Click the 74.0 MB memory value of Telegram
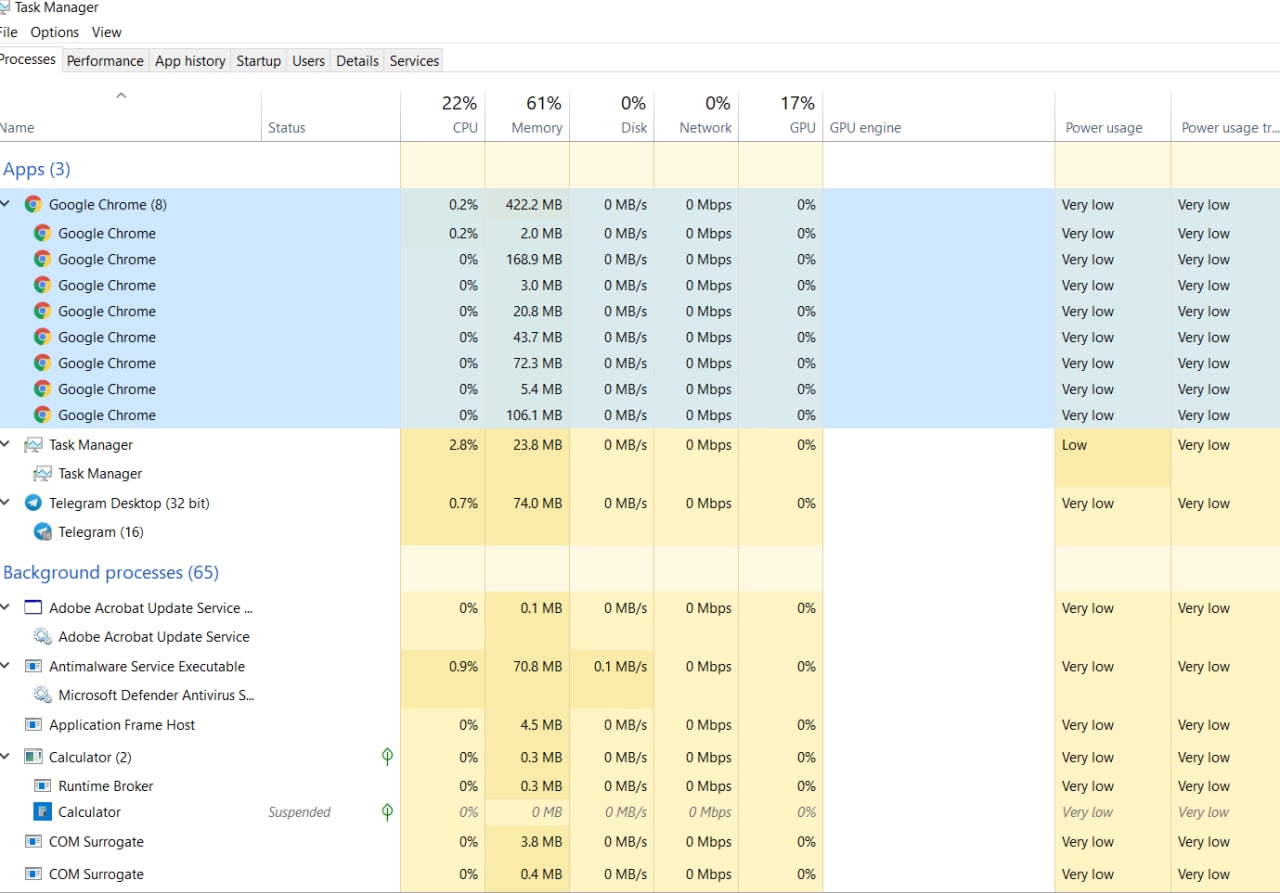This screenshot has width=1280, height=893. [538, 503]
